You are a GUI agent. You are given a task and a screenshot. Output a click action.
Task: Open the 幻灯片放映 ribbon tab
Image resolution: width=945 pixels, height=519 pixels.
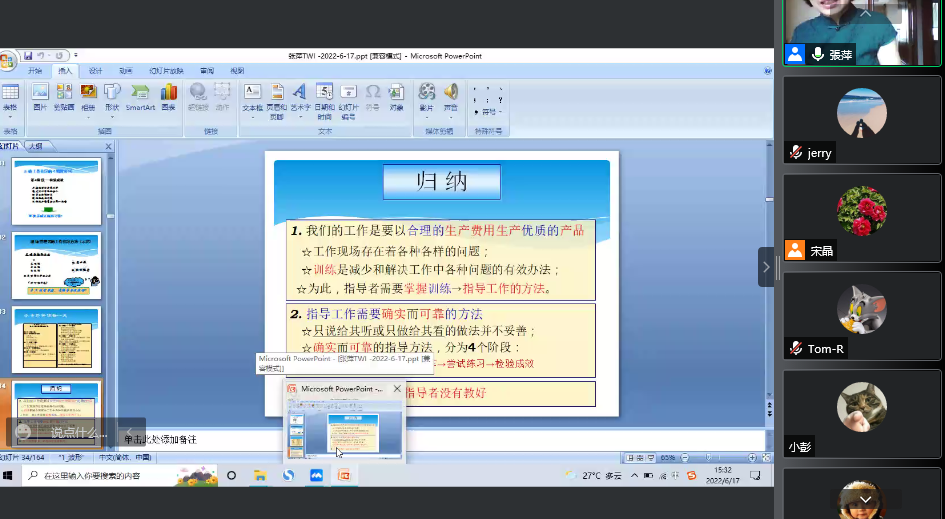coord(166,71)
